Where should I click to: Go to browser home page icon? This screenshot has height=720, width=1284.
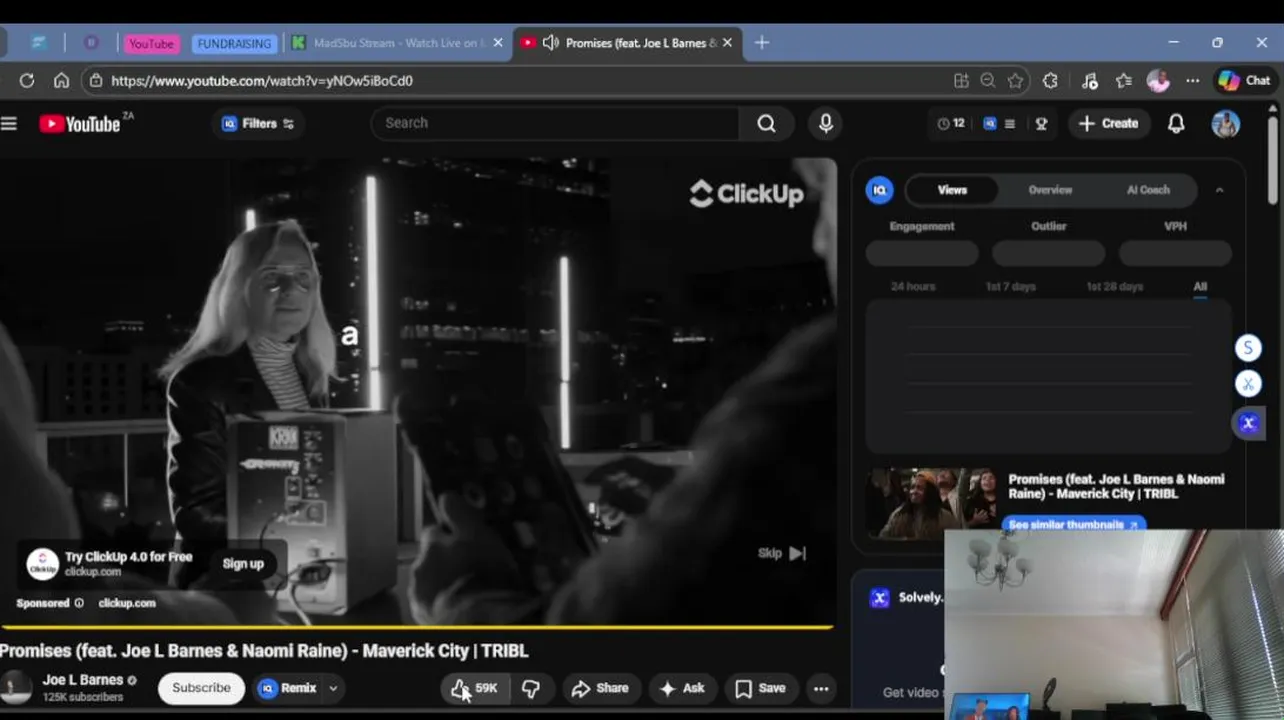(61, 80)
